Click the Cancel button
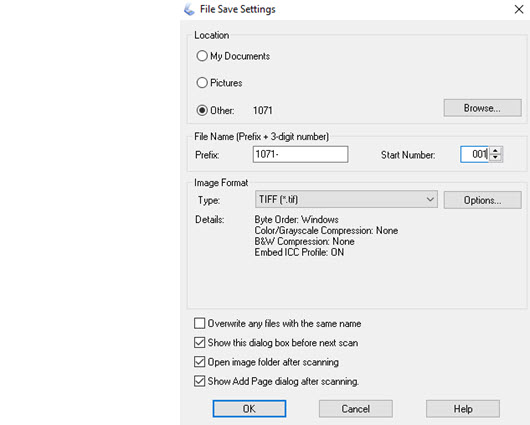 pos(356,409)
